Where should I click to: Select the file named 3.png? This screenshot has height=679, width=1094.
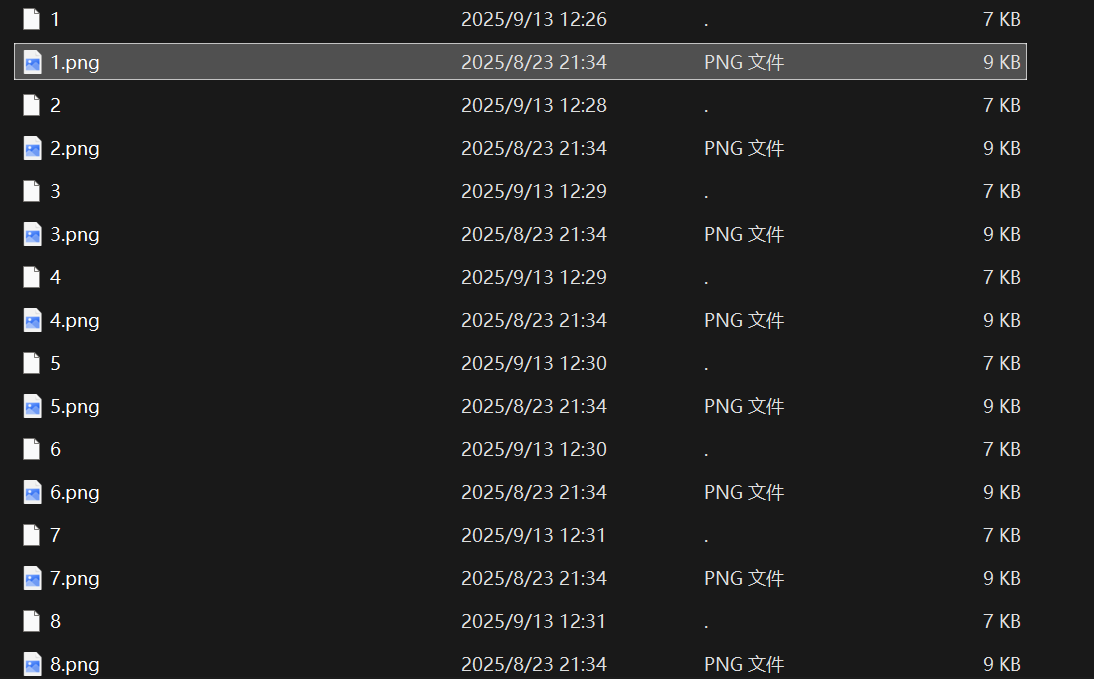[x=75, y=234]
